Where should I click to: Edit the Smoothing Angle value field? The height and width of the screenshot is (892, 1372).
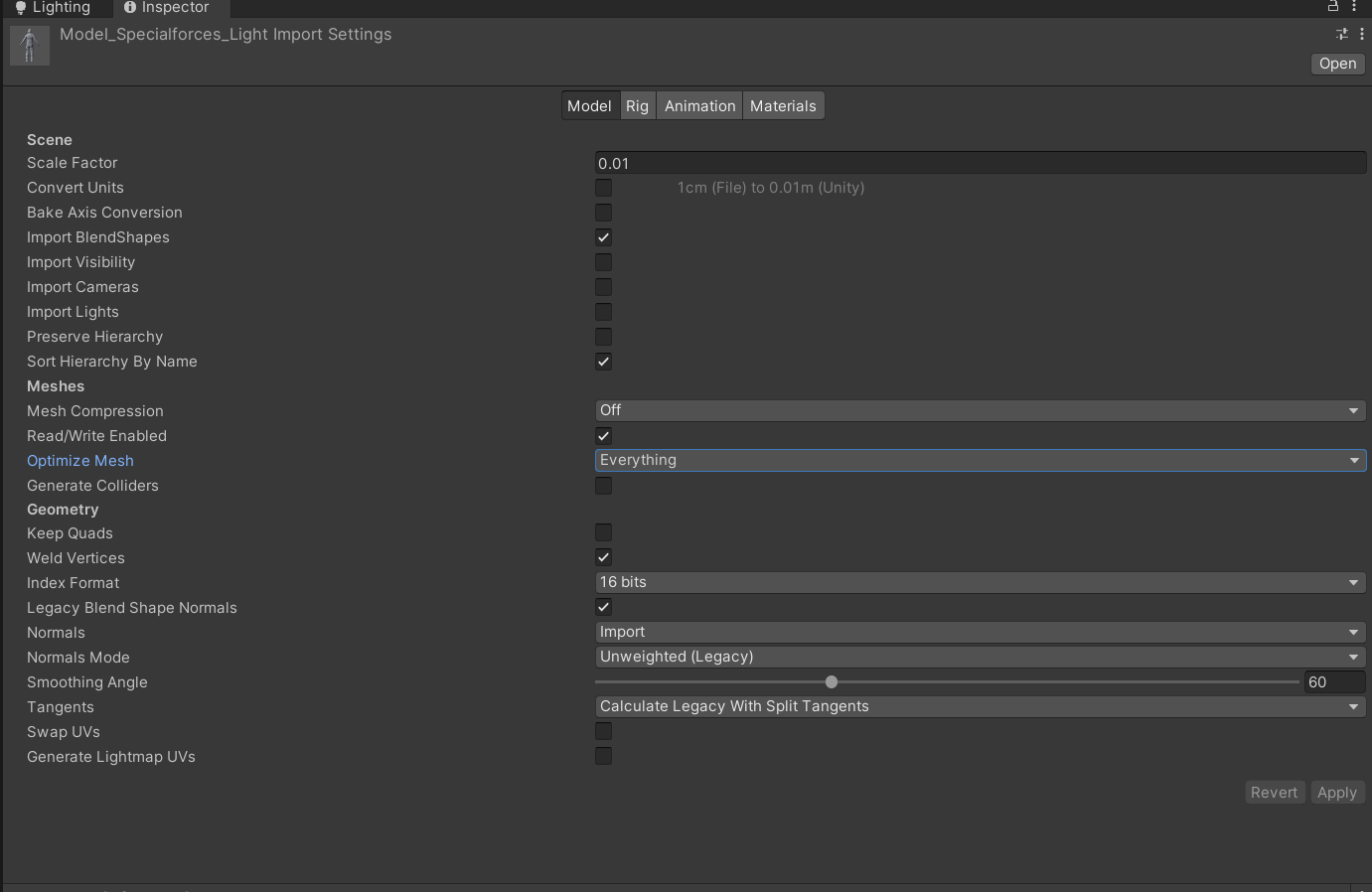tap(1335, 682)
